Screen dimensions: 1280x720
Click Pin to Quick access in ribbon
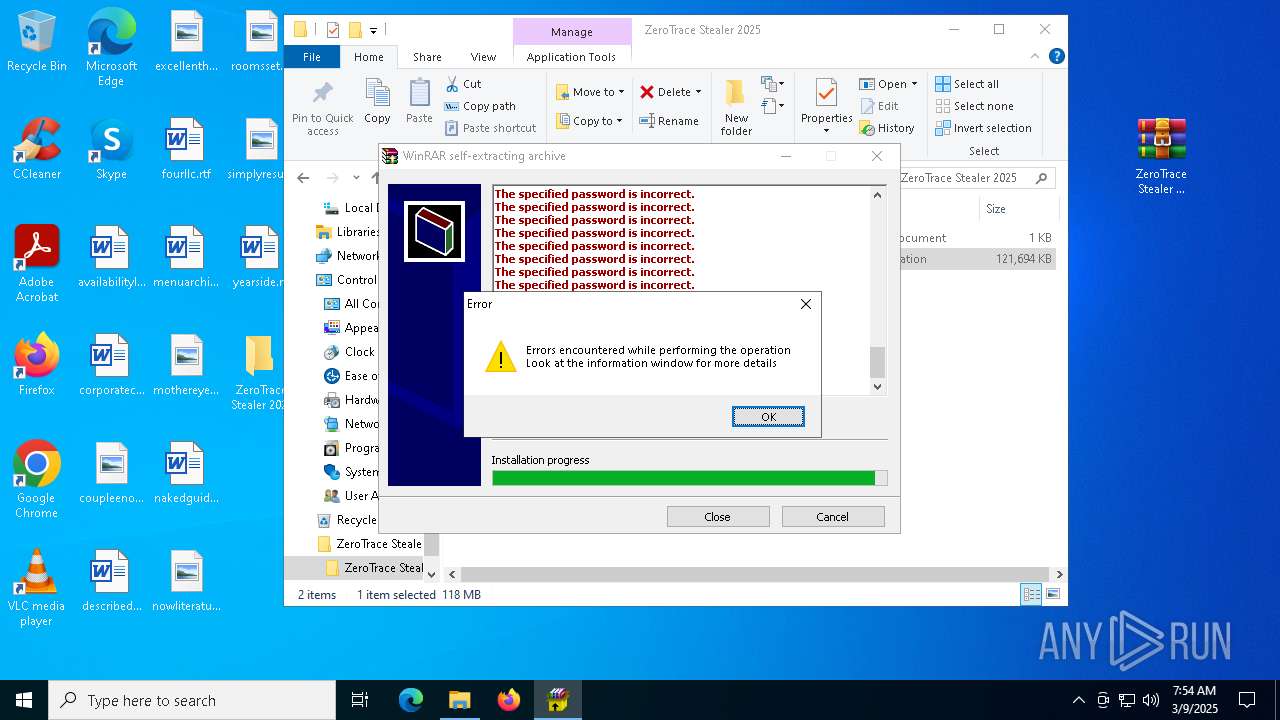tap(322, 109)
